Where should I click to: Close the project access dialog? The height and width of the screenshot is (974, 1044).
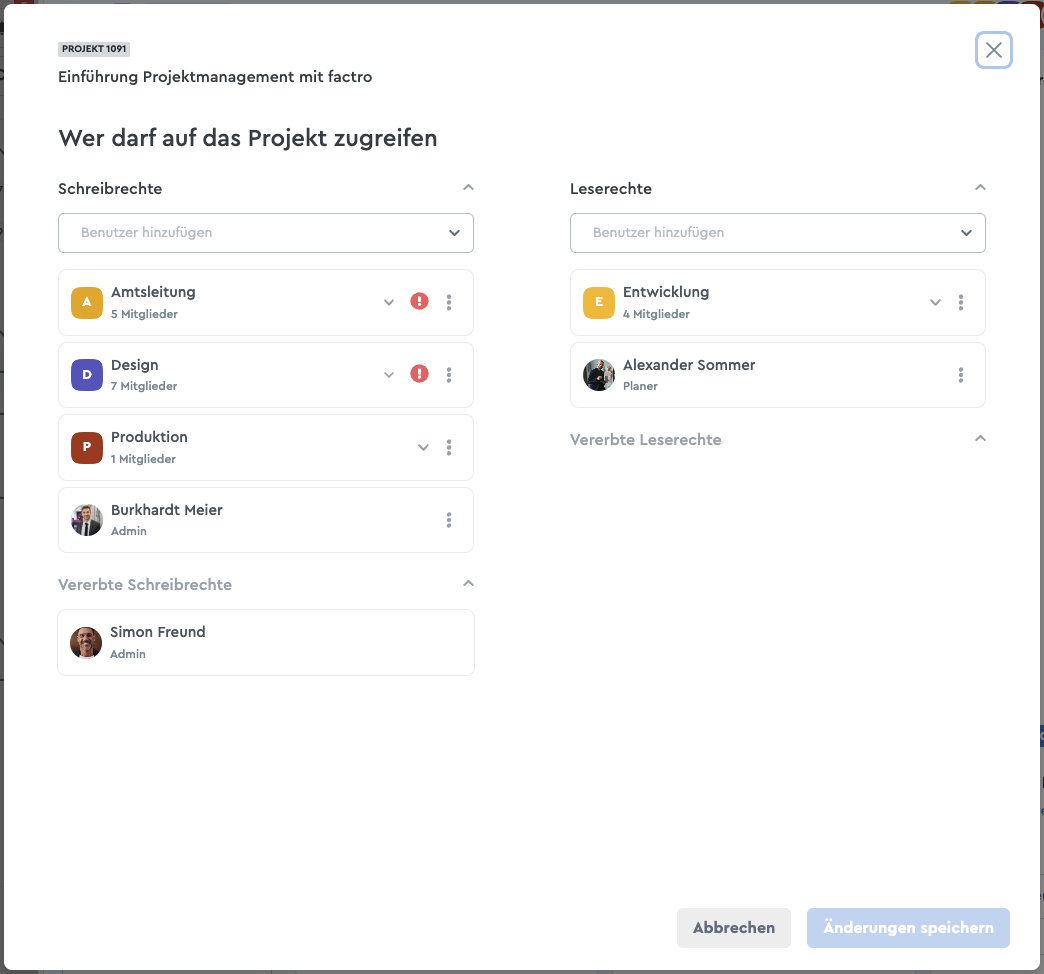(x=993, y=50)
